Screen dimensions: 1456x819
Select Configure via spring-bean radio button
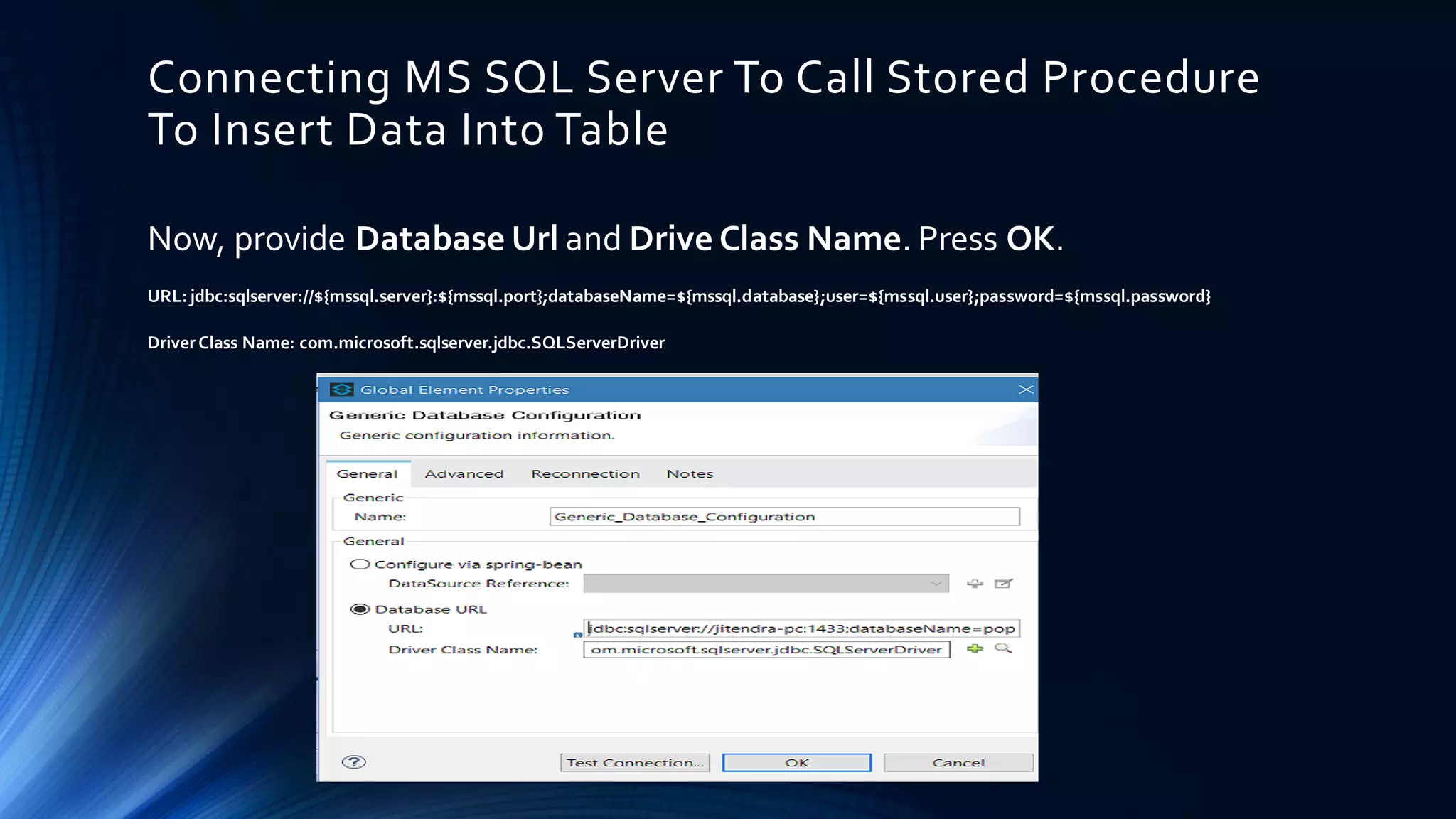click(360, 564)
